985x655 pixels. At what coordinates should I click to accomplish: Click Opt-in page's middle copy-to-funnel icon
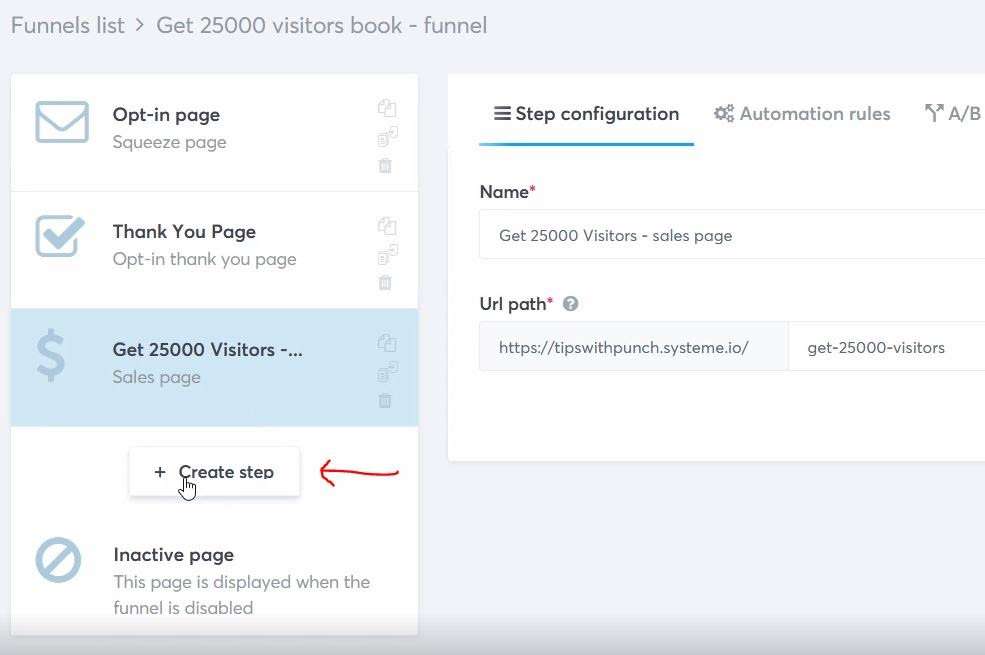tap(387, 136)
